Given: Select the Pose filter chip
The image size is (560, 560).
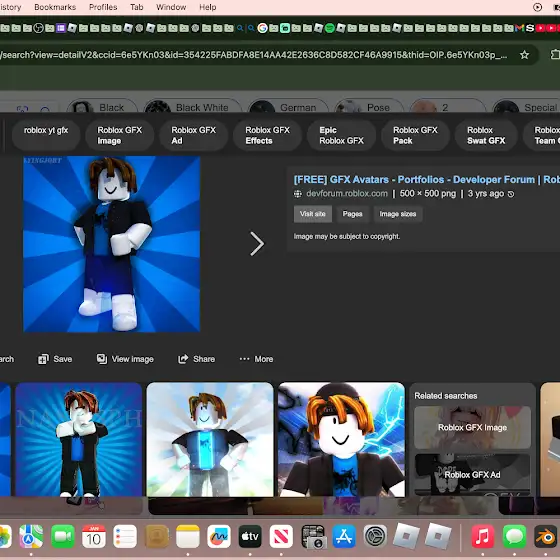Looking at the screenshot, I should 369,107.
